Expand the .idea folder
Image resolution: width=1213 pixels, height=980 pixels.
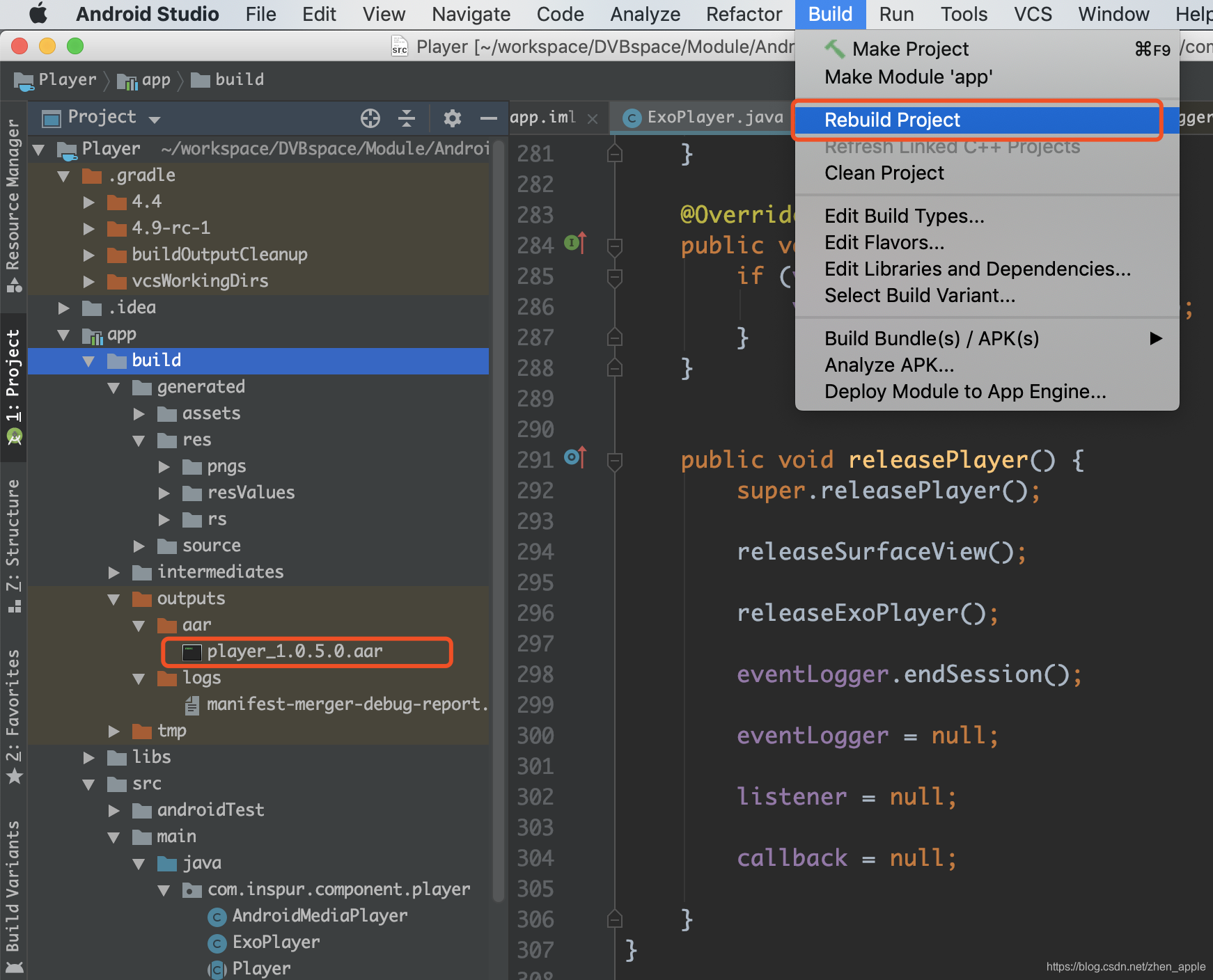64,308
